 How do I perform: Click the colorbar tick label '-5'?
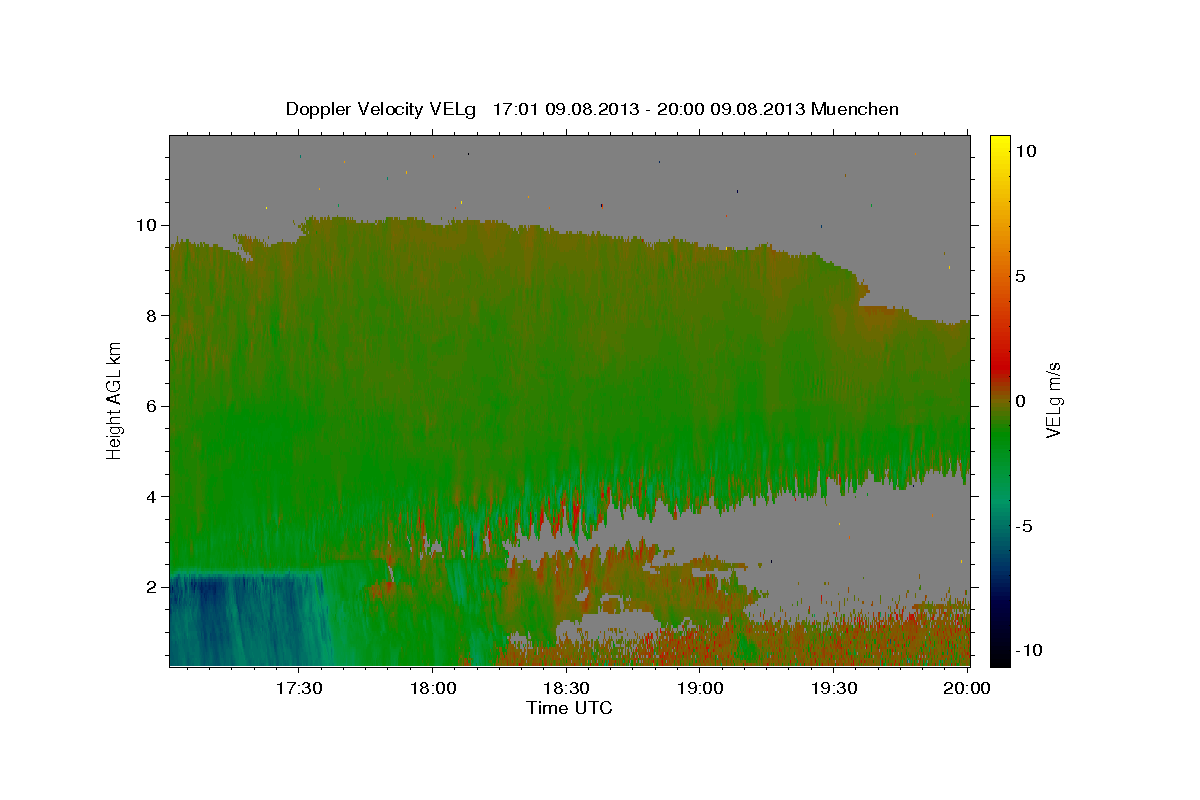pos(1024,526)
